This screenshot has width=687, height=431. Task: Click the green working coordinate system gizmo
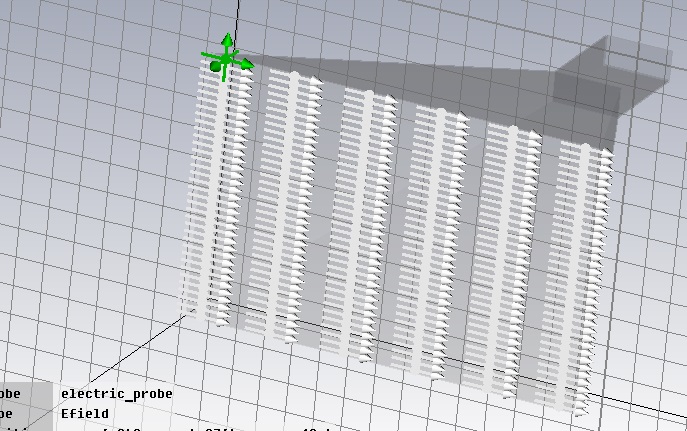tap(226, 58)
